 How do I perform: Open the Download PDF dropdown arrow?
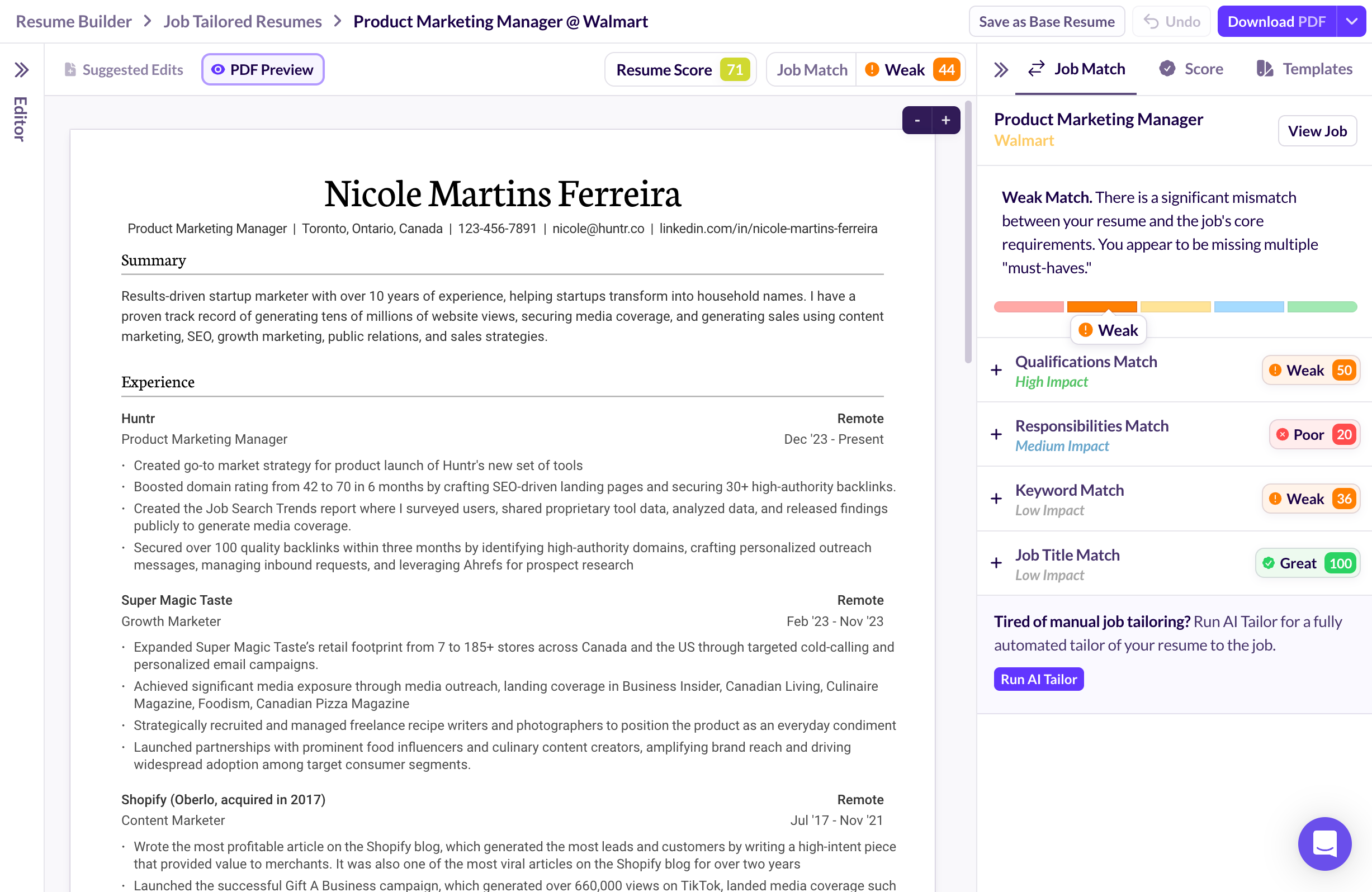1352,21
